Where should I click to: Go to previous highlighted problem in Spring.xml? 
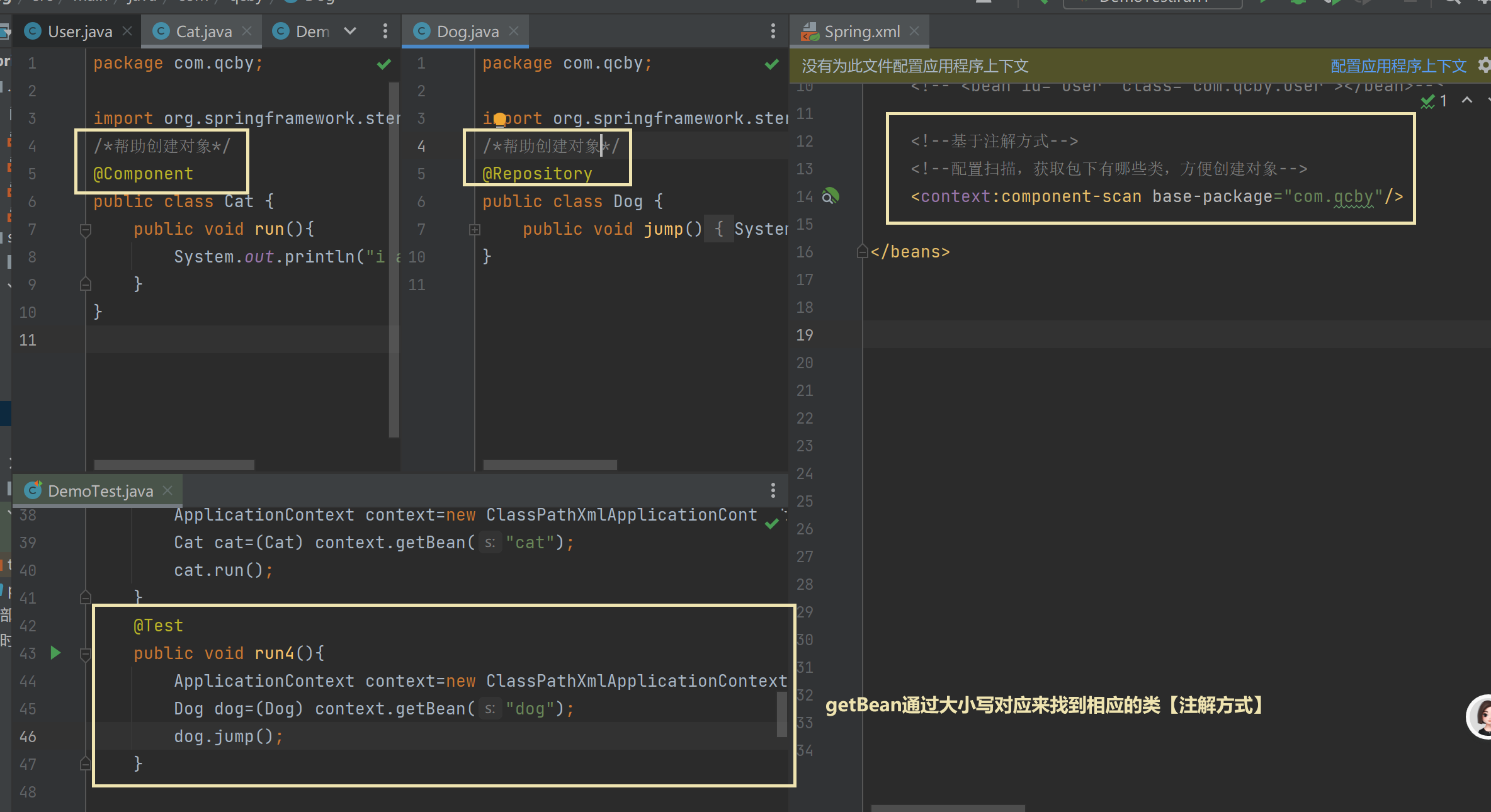1467,101
